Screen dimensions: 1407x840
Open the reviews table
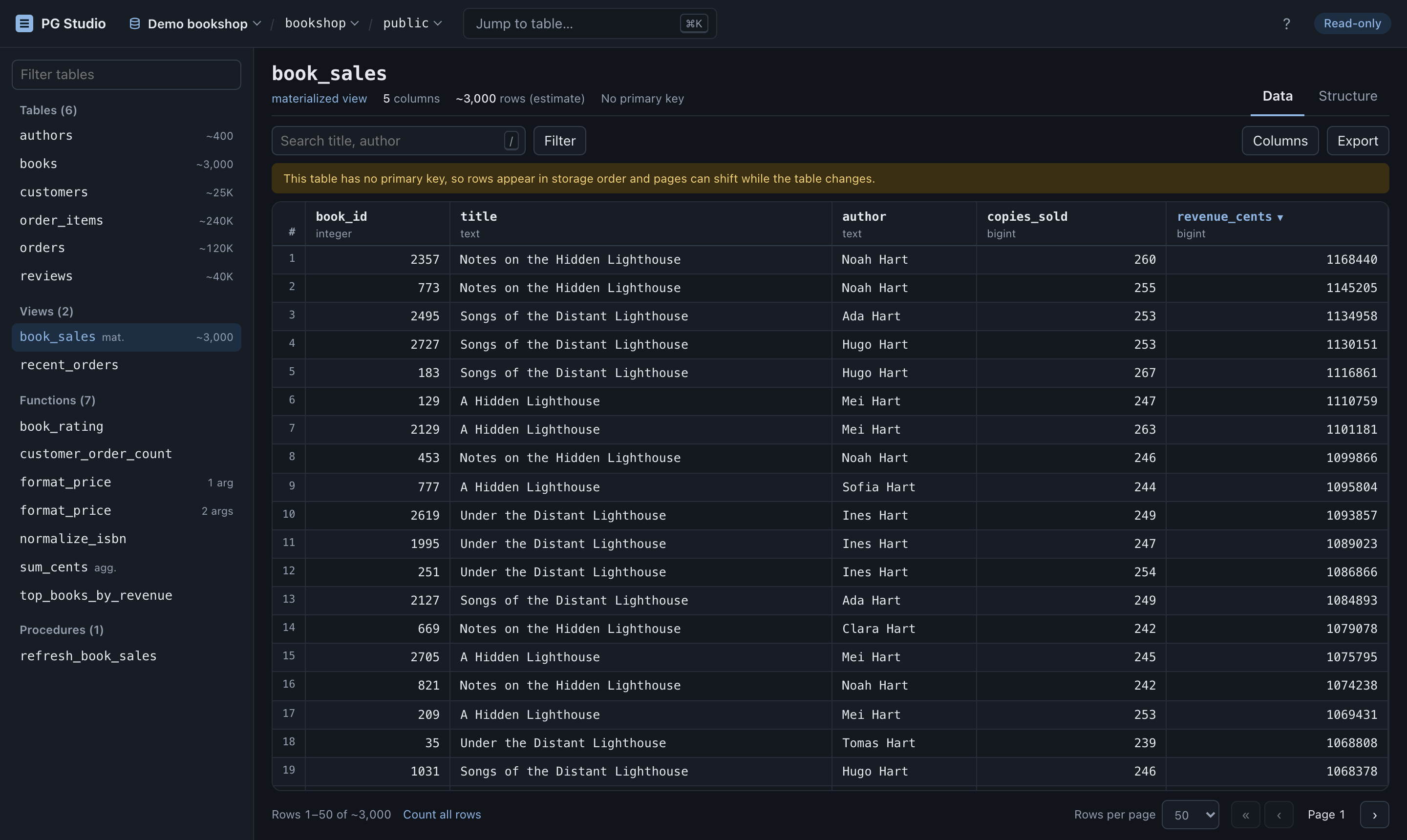pos(126,276)
